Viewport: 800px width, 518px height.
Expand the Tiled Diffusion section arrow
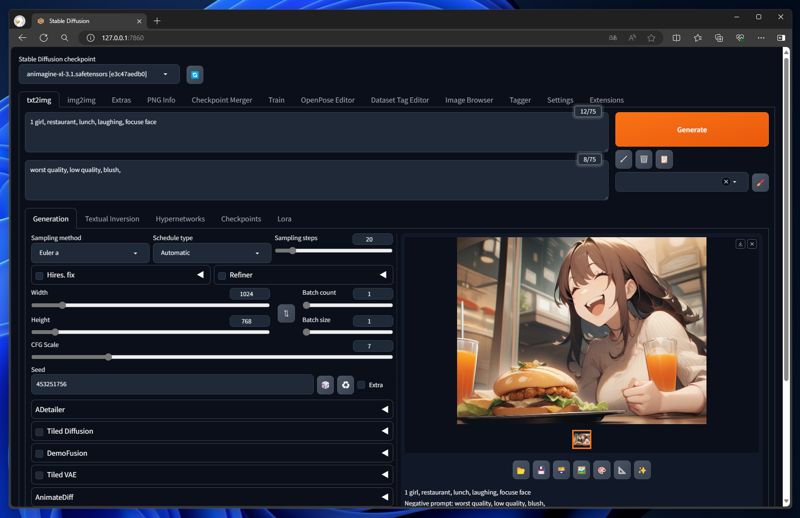[x=385, y=431]
